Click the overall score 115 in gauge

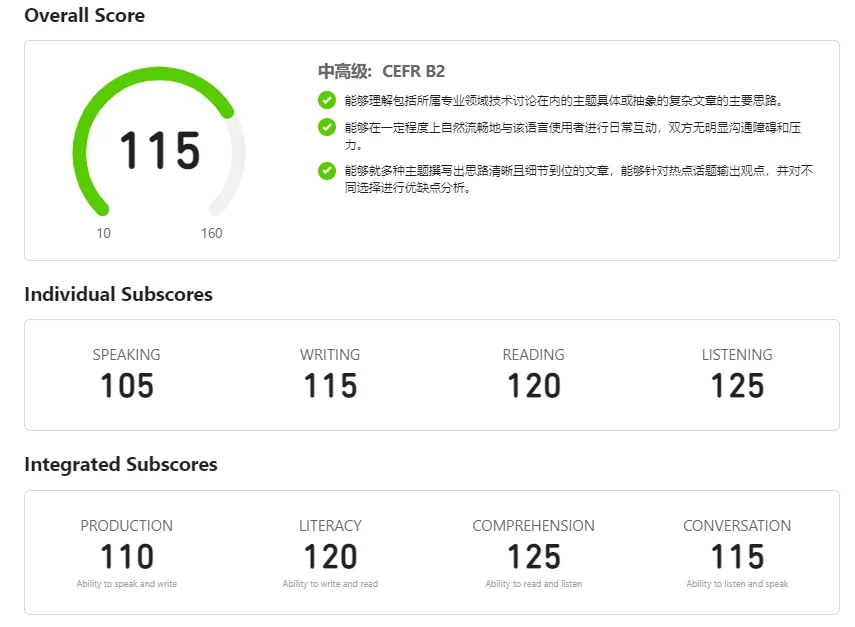tap(160, 150)
